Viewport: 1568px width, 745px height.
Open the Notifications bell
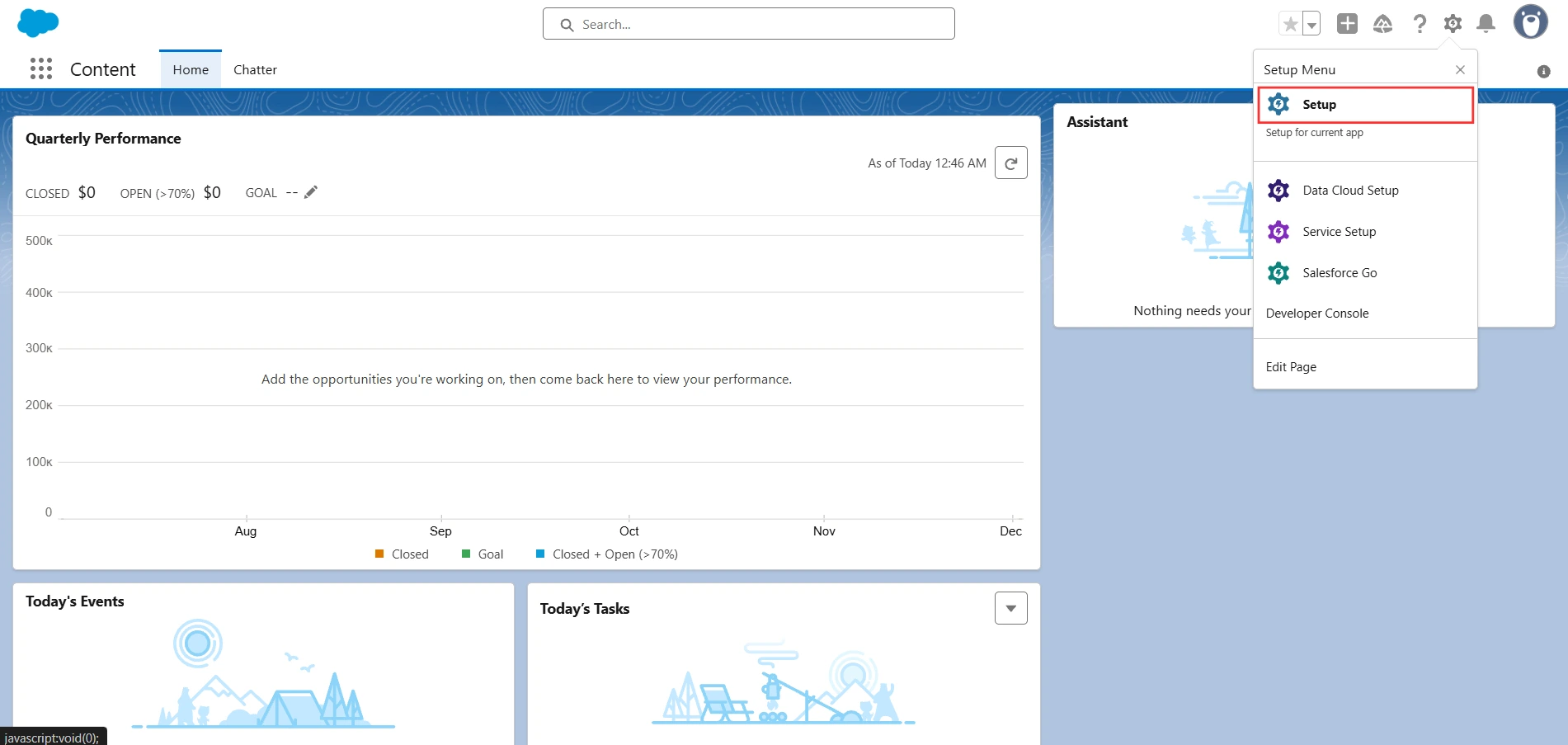click(x=1486, y=24)
